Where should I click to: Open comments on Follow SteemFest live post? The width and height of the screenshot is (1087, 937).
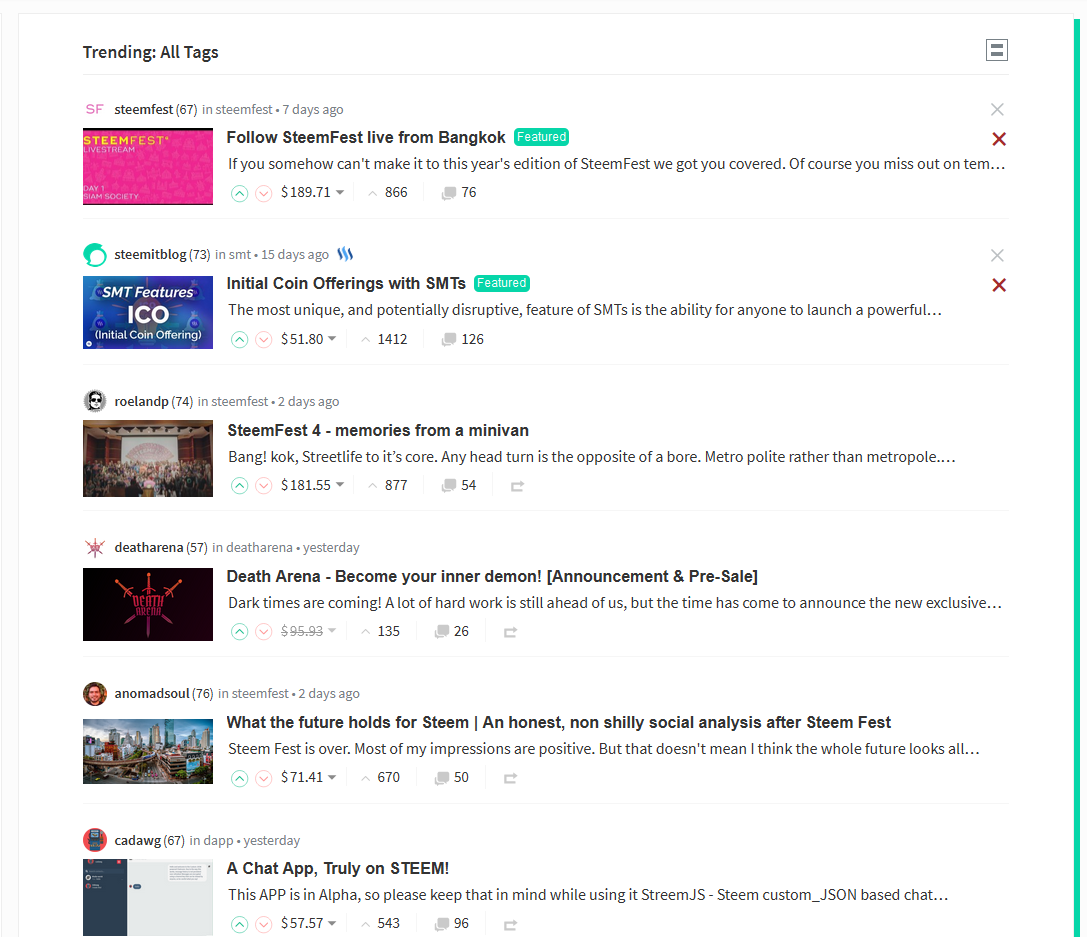click(x=459, y=193)
